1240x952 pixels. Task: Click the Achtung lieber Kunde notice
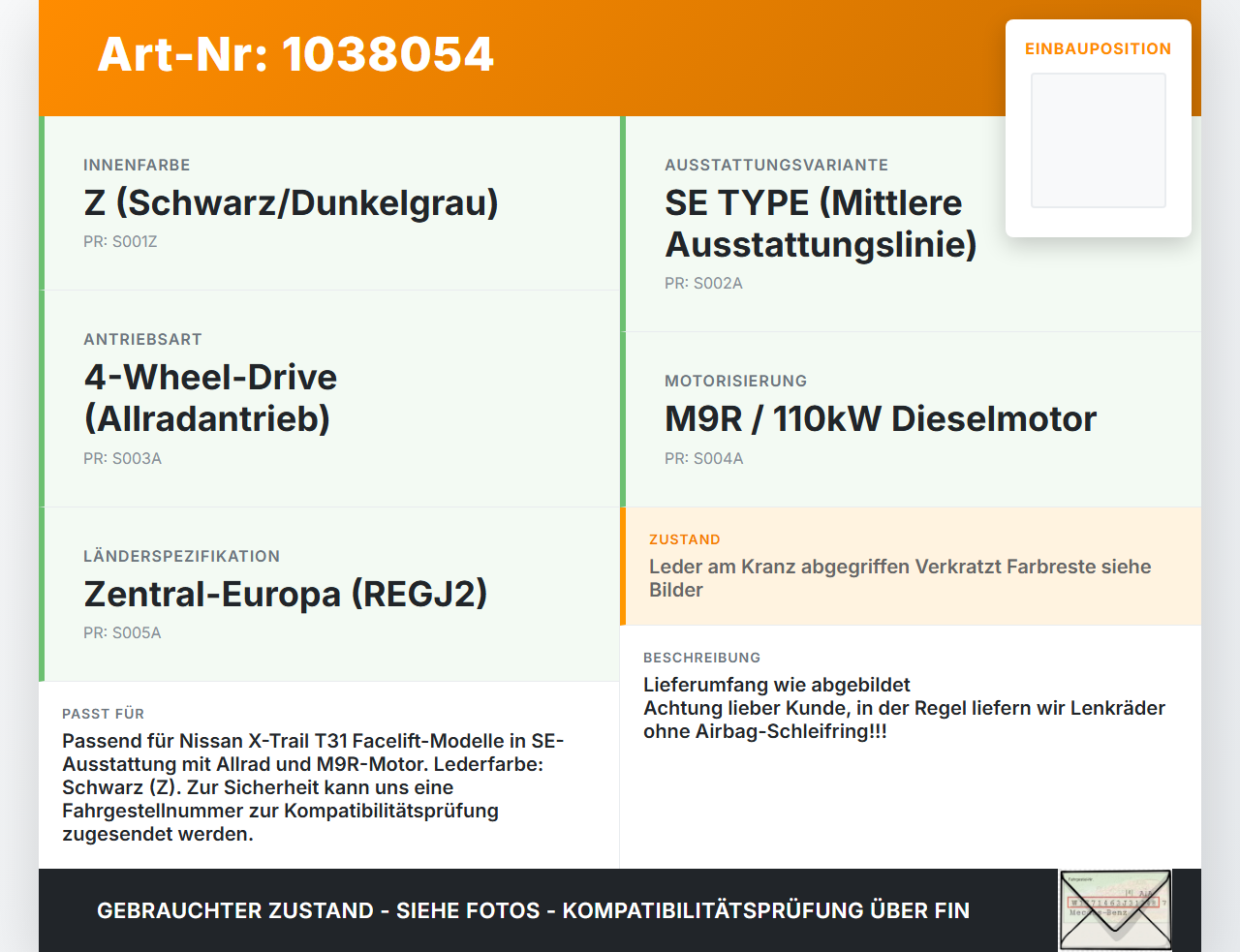[x=904, y=720]
